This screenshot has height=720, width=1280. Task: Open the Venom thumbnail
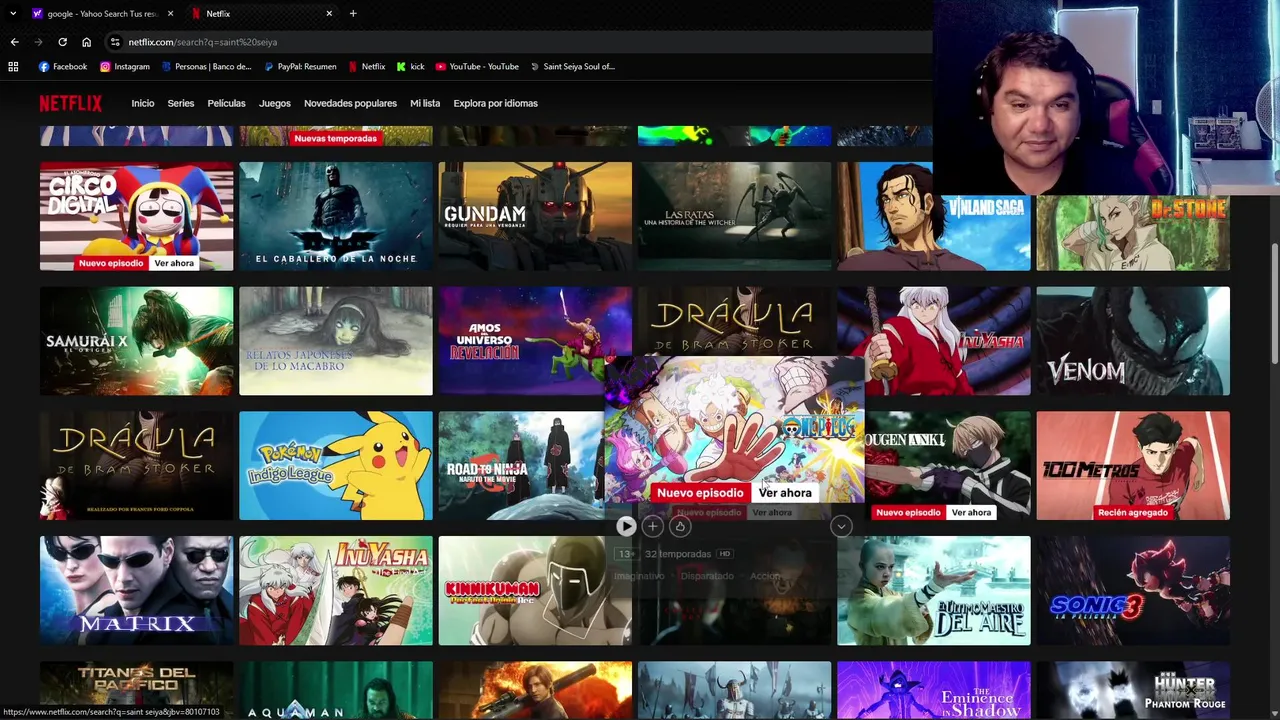point(1133,341)
